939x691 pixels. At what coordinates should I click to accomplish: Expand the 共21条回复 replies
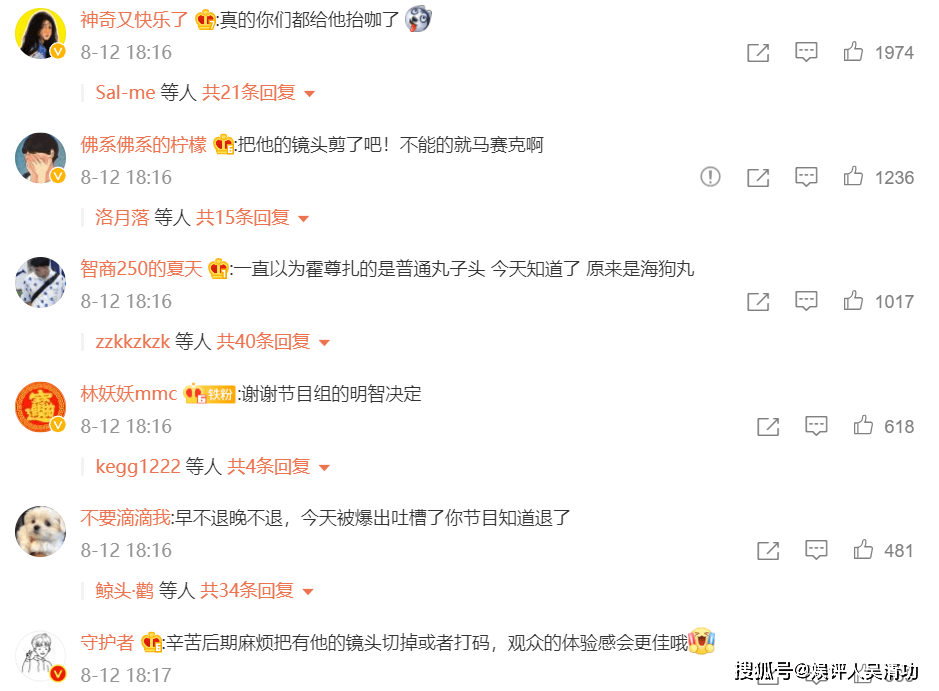(258, 93)
